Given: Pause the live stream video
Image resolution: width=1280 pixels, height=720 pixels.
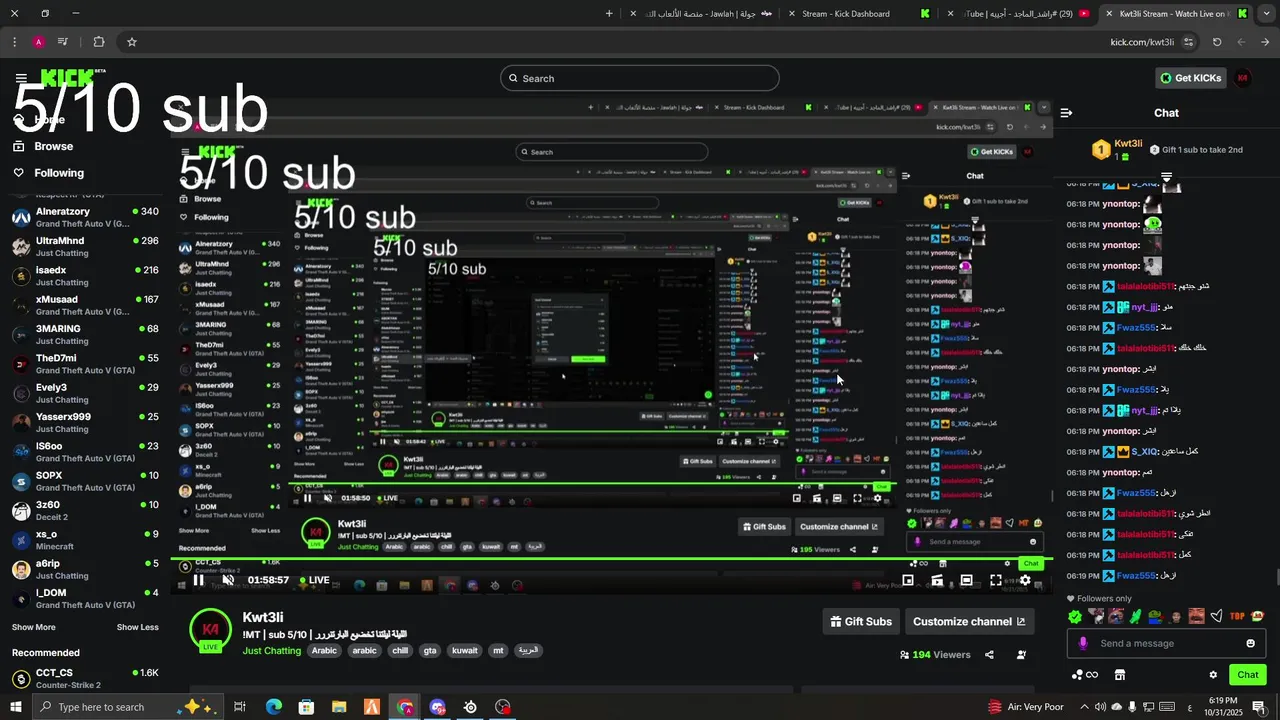Looking at the screenshot, I should [199, 580].
